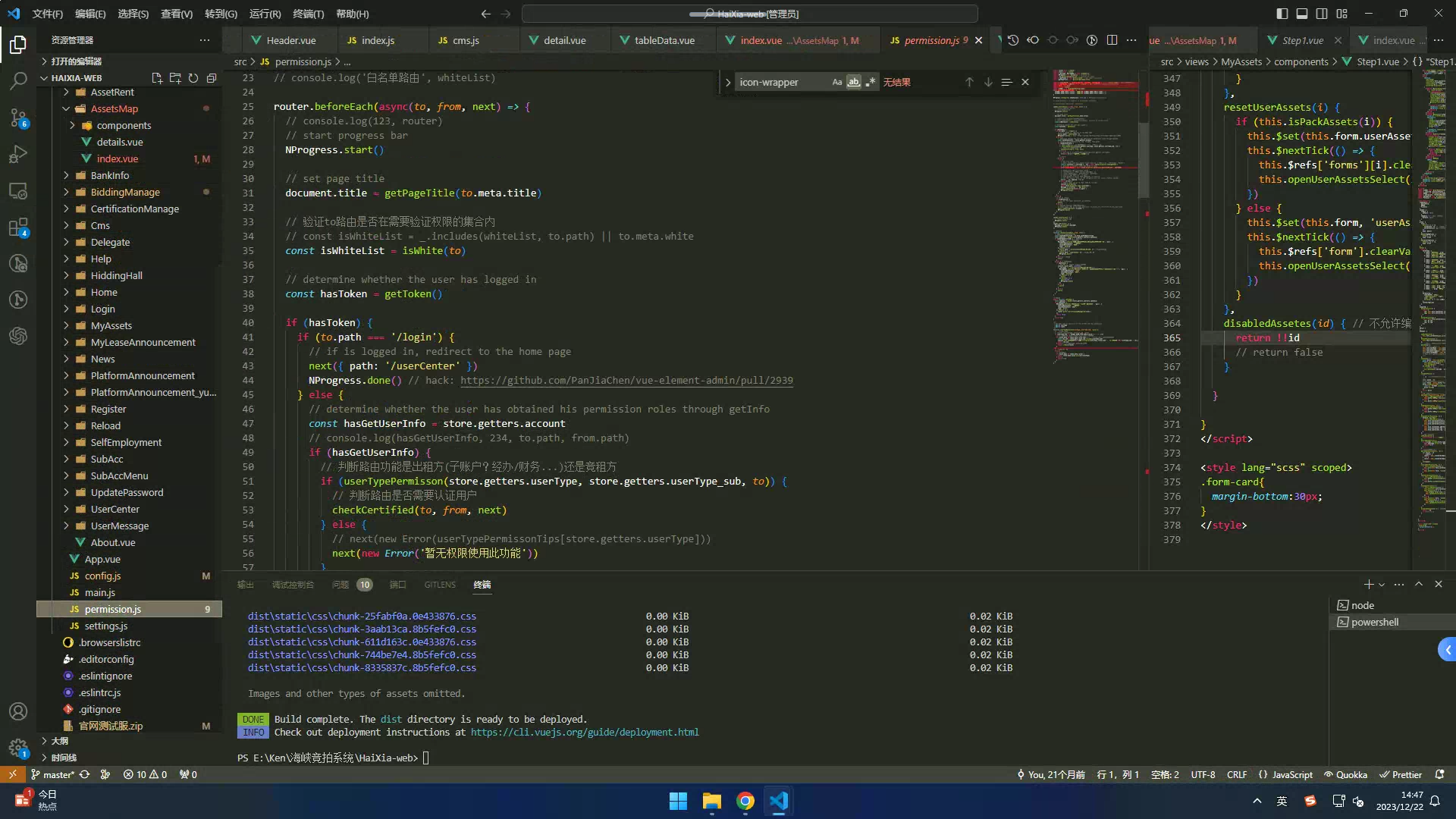Collapse all folders in explorer
This screenshot has height=819, width=1456.
point(212,78)
